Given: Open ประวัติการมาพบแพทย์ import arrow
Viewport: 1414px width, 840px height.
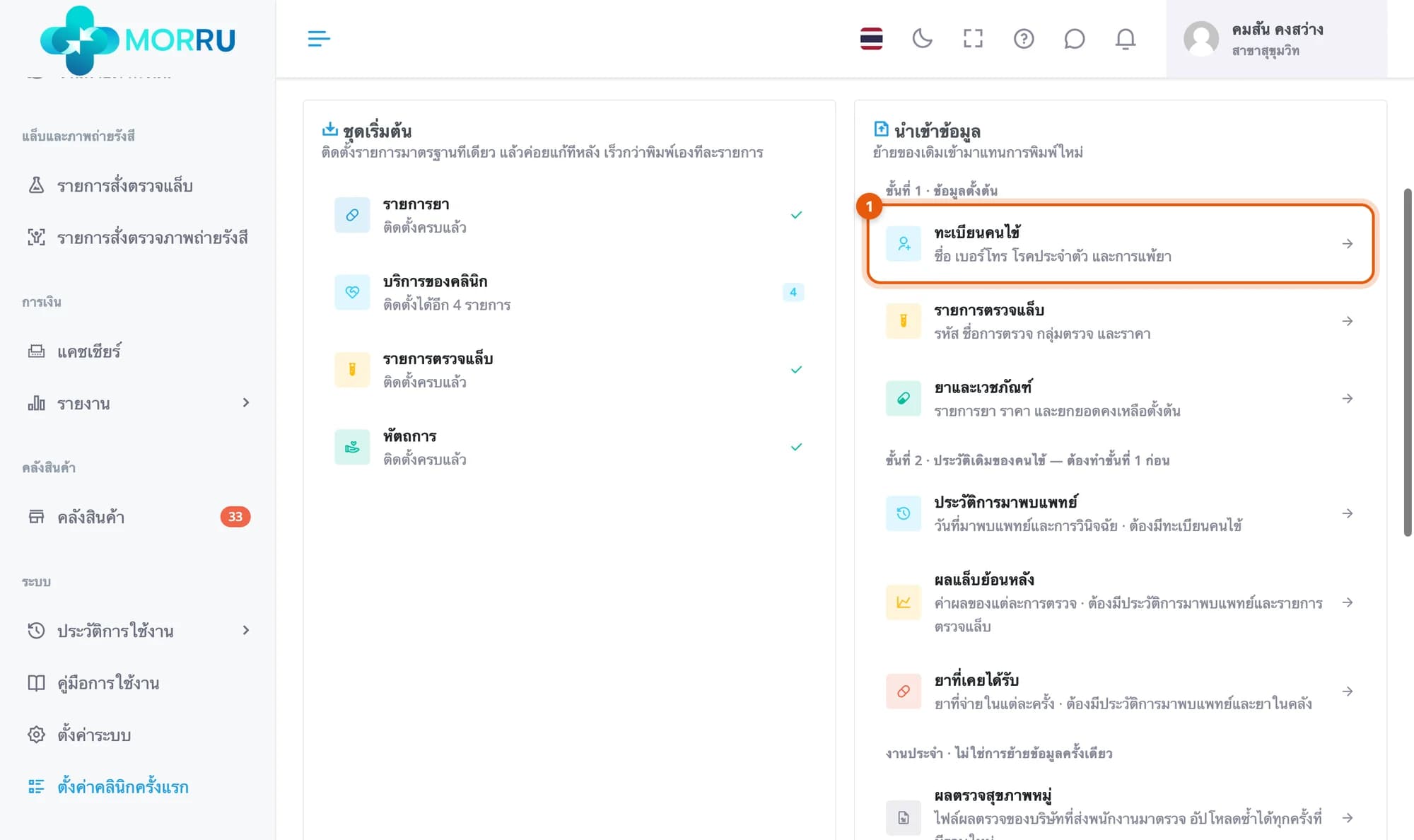Looking at the screenshot, I should (1347, 513).
